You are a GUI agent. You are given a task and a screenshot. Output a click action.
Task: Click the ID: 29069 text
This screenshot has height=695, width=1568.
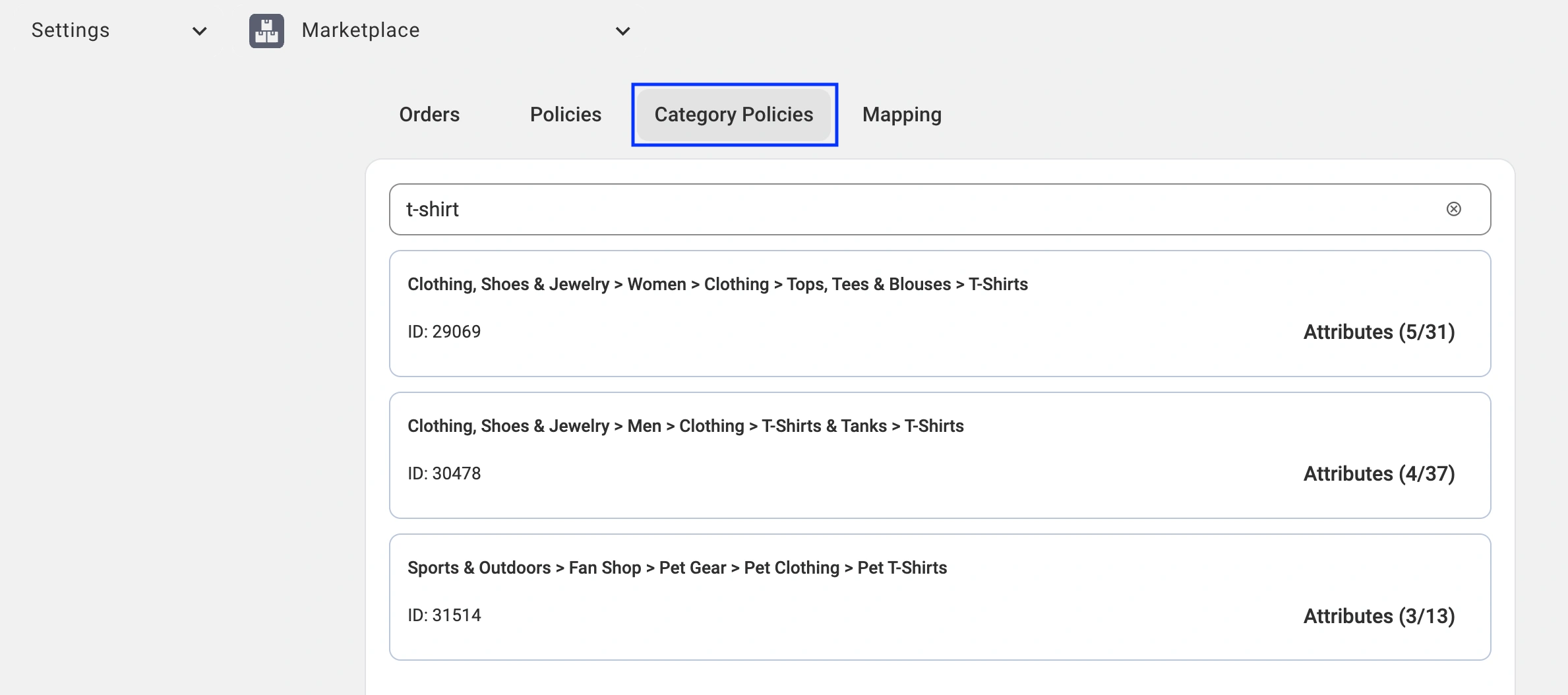444,332
